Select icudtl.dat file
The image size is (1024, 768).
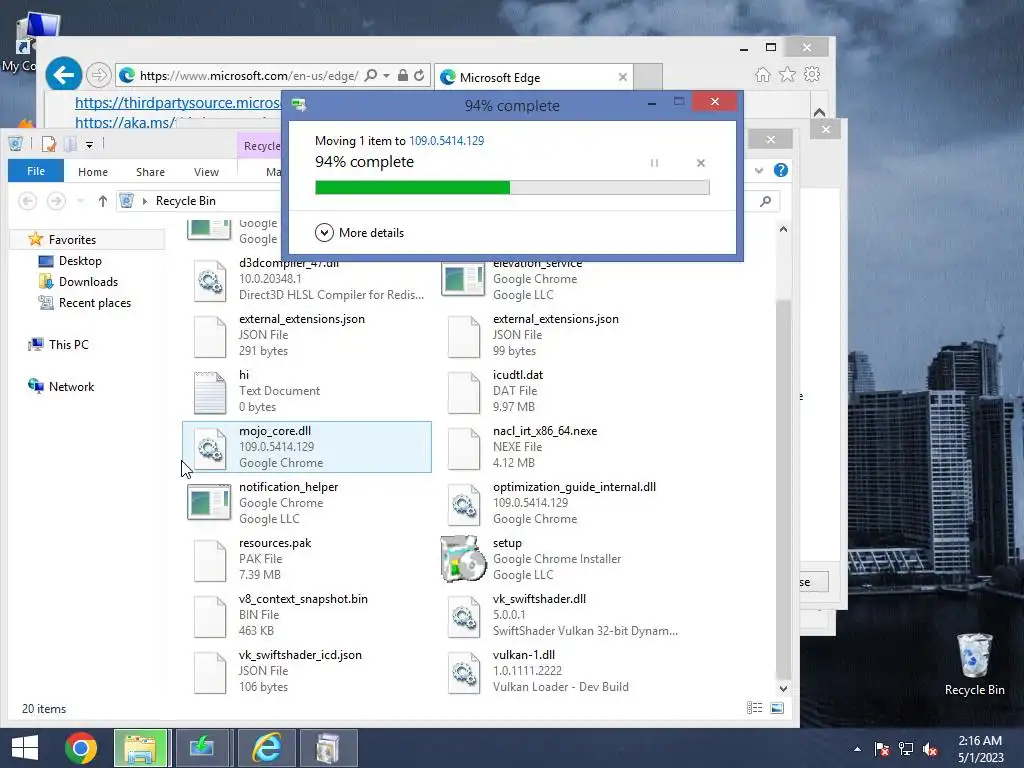click(562, 391)
